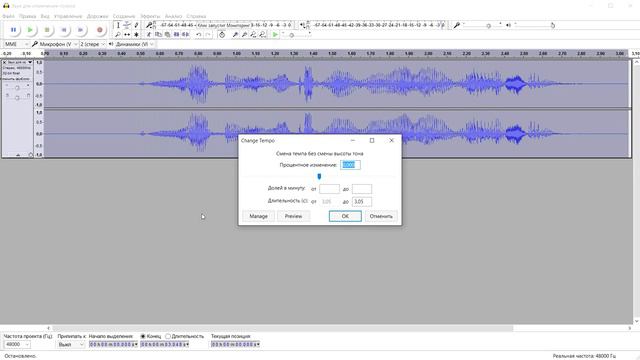Click the Sync-Lock clock icon
The height and width of the screenshot is (360, 640).
point(222,35)
